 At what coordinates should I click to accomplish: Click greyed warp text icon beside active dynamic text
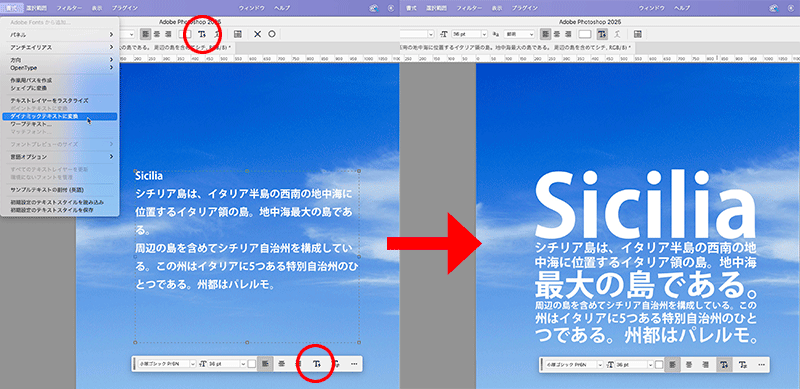click(618, 34)
